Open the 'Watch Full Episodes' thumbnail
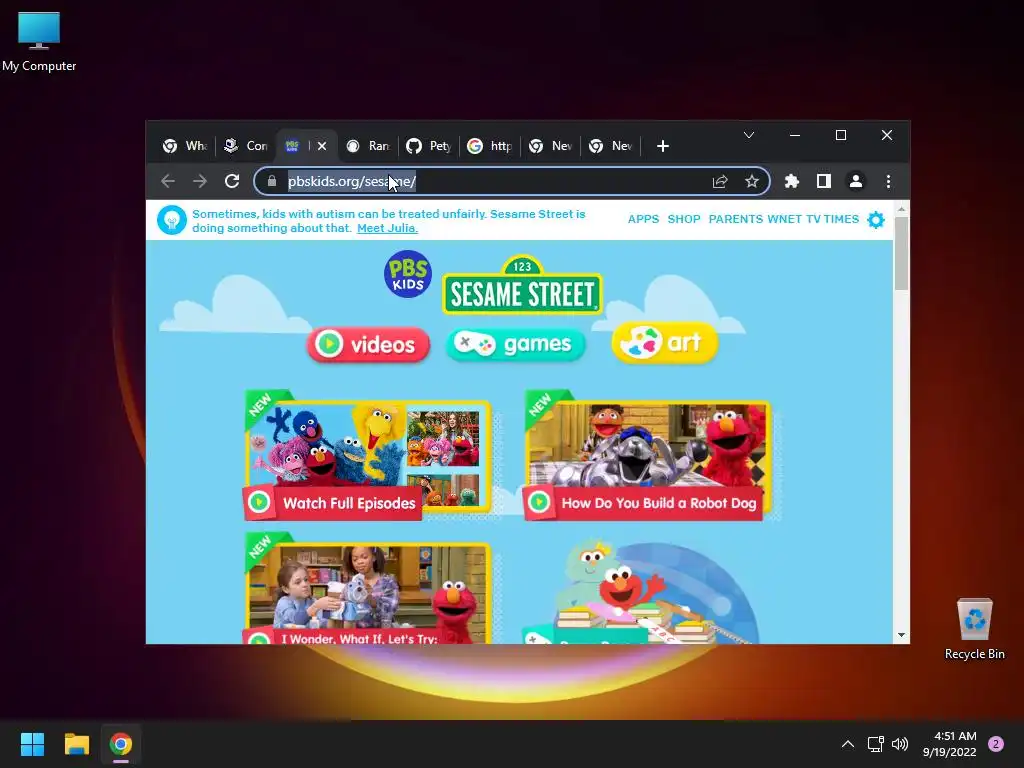This screenshot has width=1024, height=768. (368, 456)
